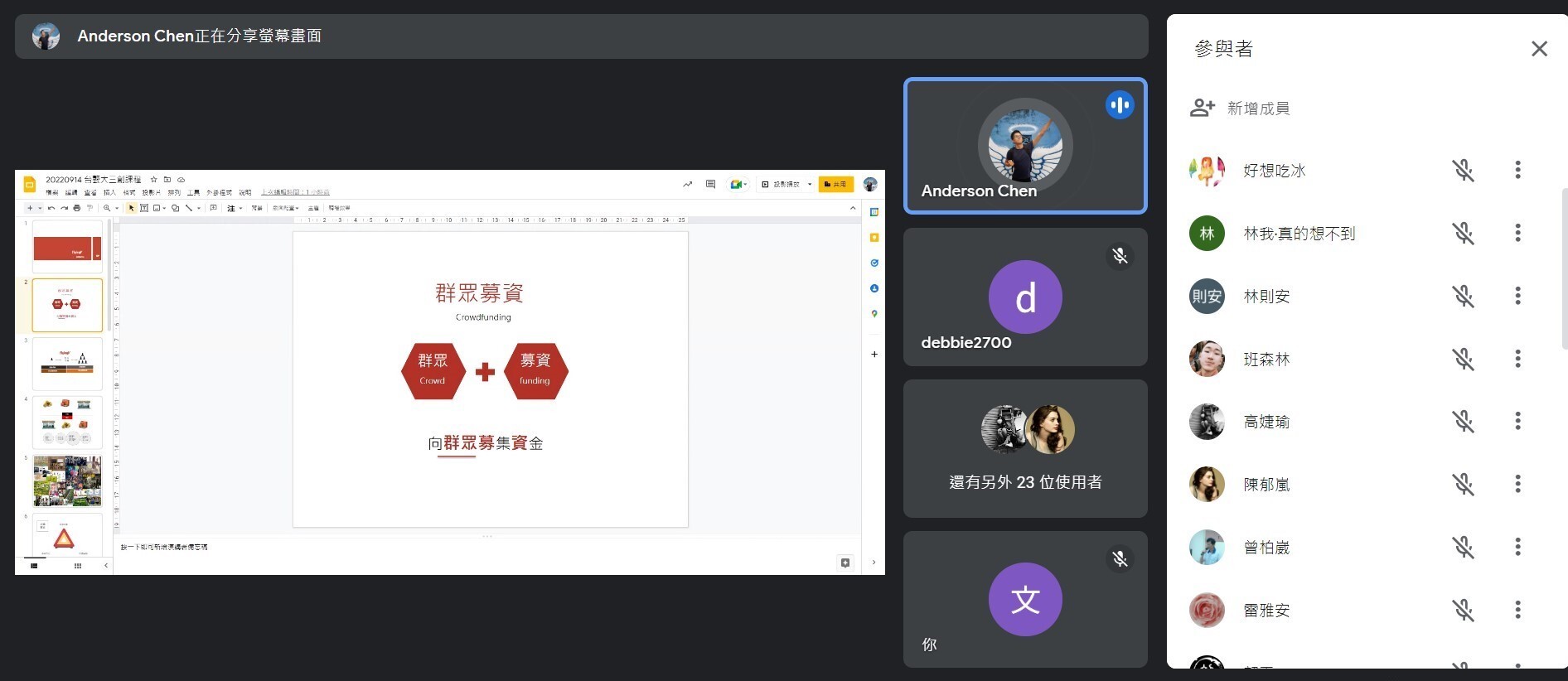
Task: Mute participant 好想吃冰
Action: (x=1463, y=170)
